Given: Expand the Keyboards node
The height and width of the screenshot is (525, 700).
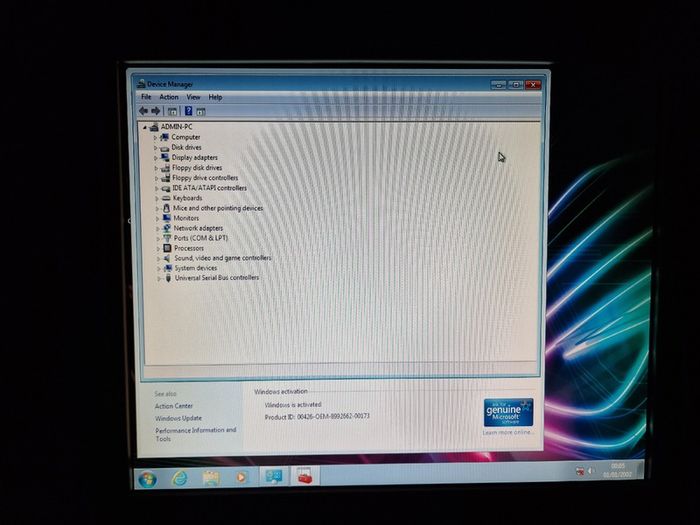Looking at the screenshot, I should coord(157,199).
